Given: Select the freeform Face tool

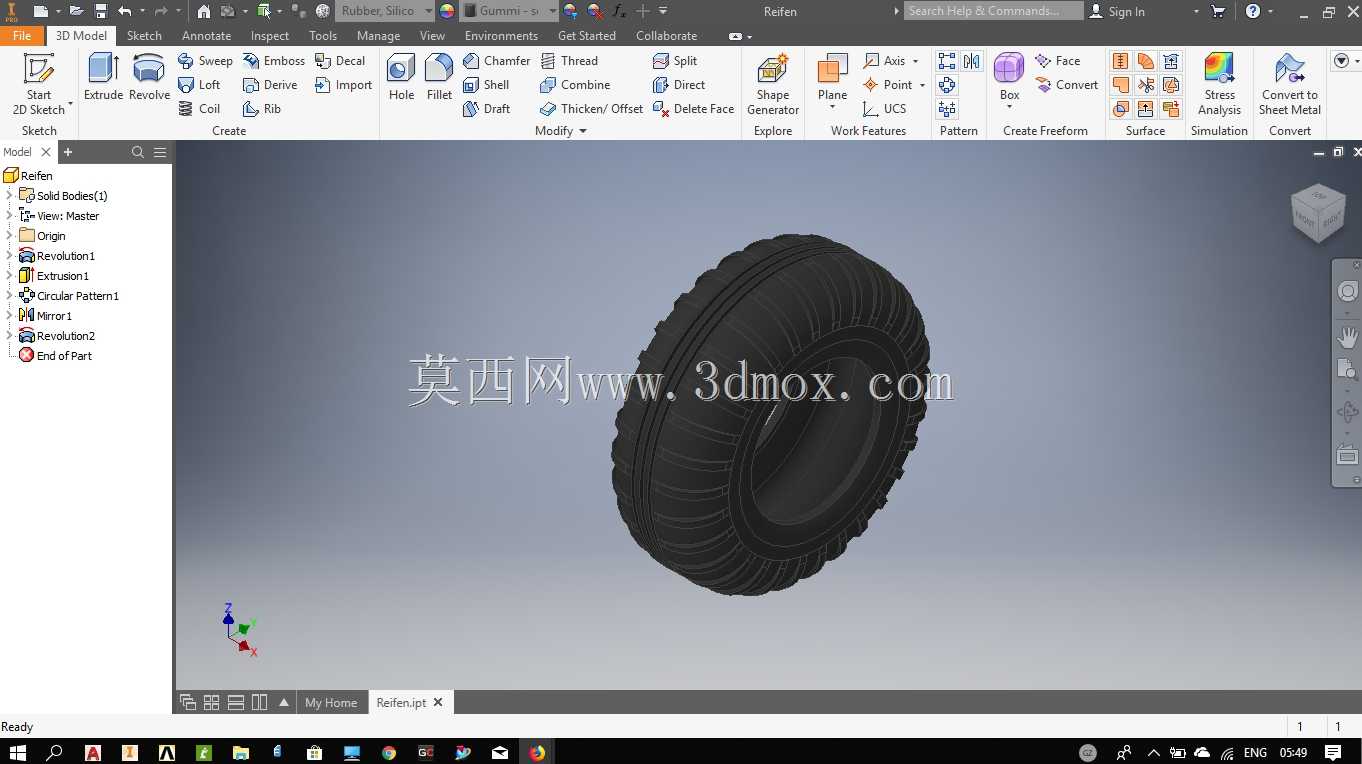Looking at the screenshot, I should (x=1058, y=61).
